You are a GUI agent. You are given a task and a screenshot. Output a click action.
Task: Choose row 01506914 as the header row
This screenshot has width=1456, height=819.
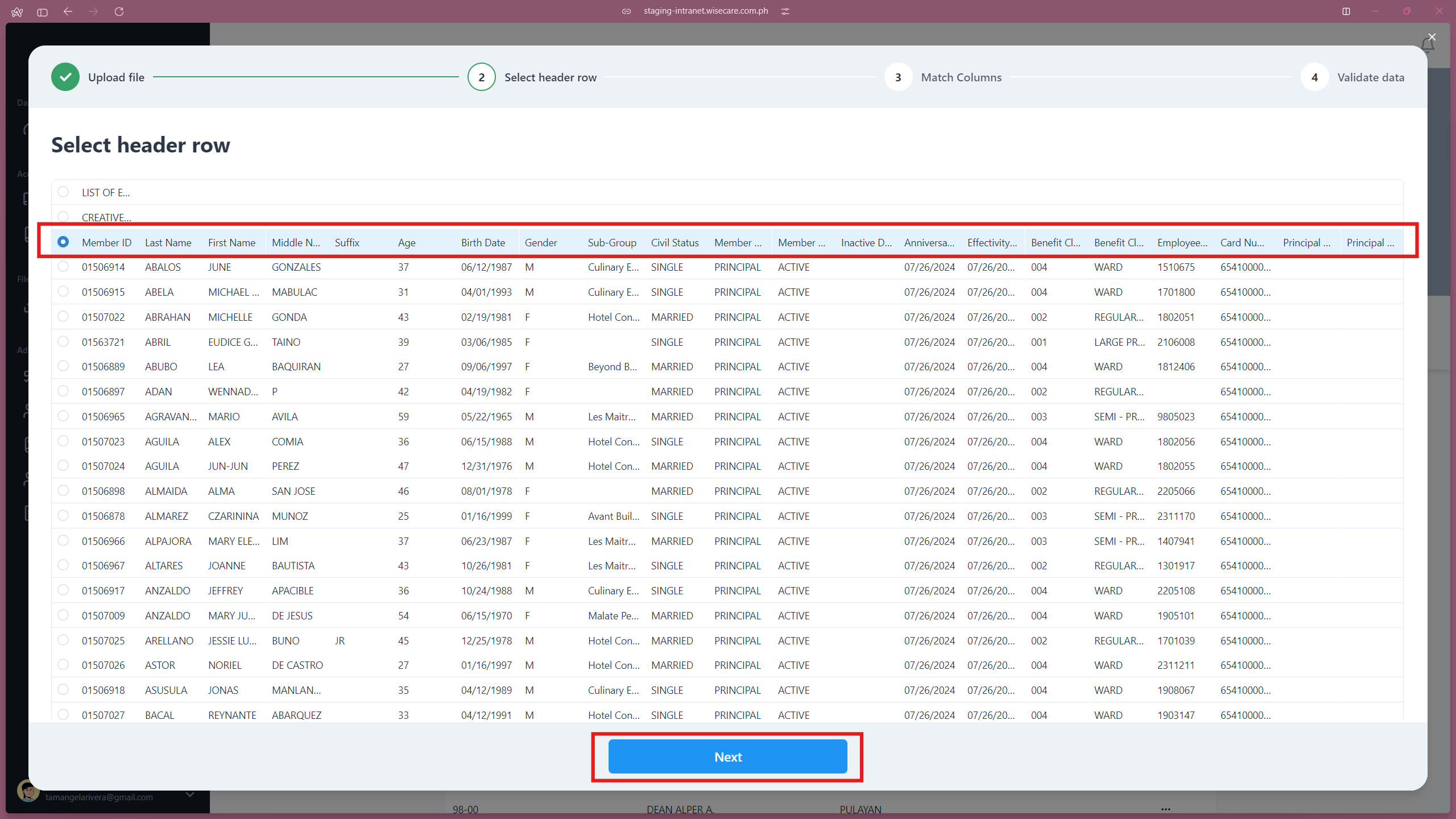click(63, 266)
